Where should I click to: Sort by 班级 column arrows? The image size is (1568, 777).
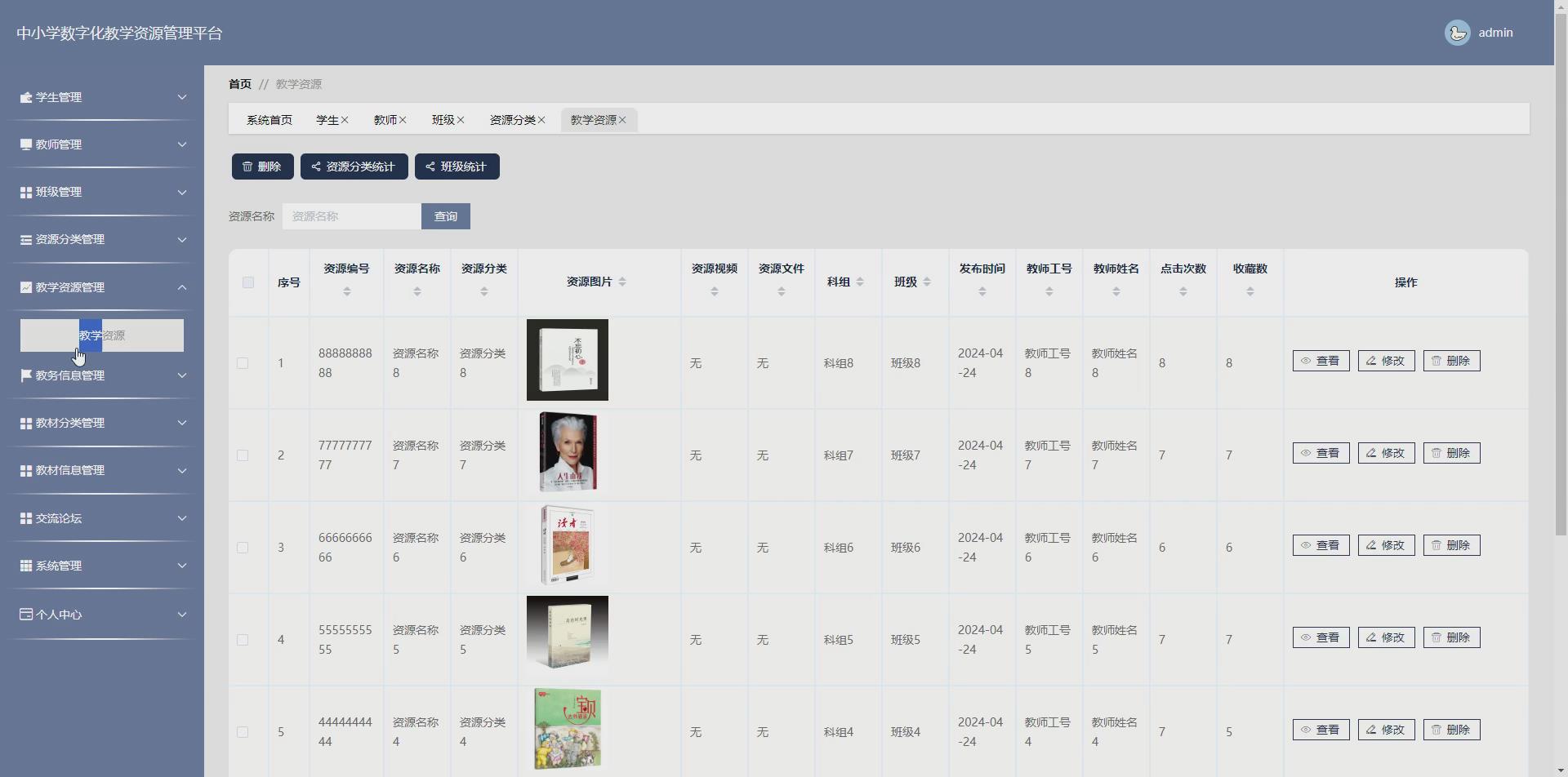pyautogui.click(x=927, y=282)
